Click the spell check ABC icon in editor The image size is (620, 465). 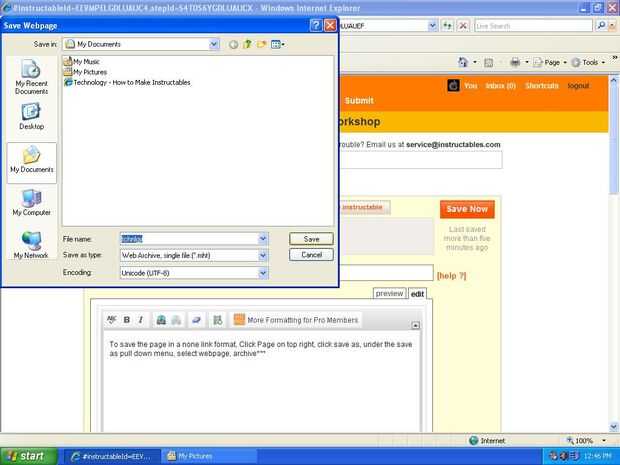pos(112,319)
